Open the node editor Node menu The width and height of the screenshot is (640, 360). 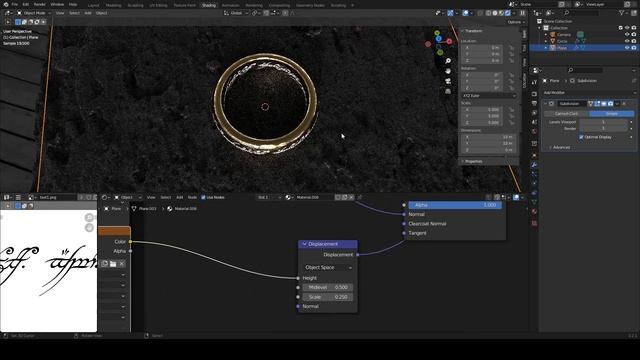[x=192, y=197]
